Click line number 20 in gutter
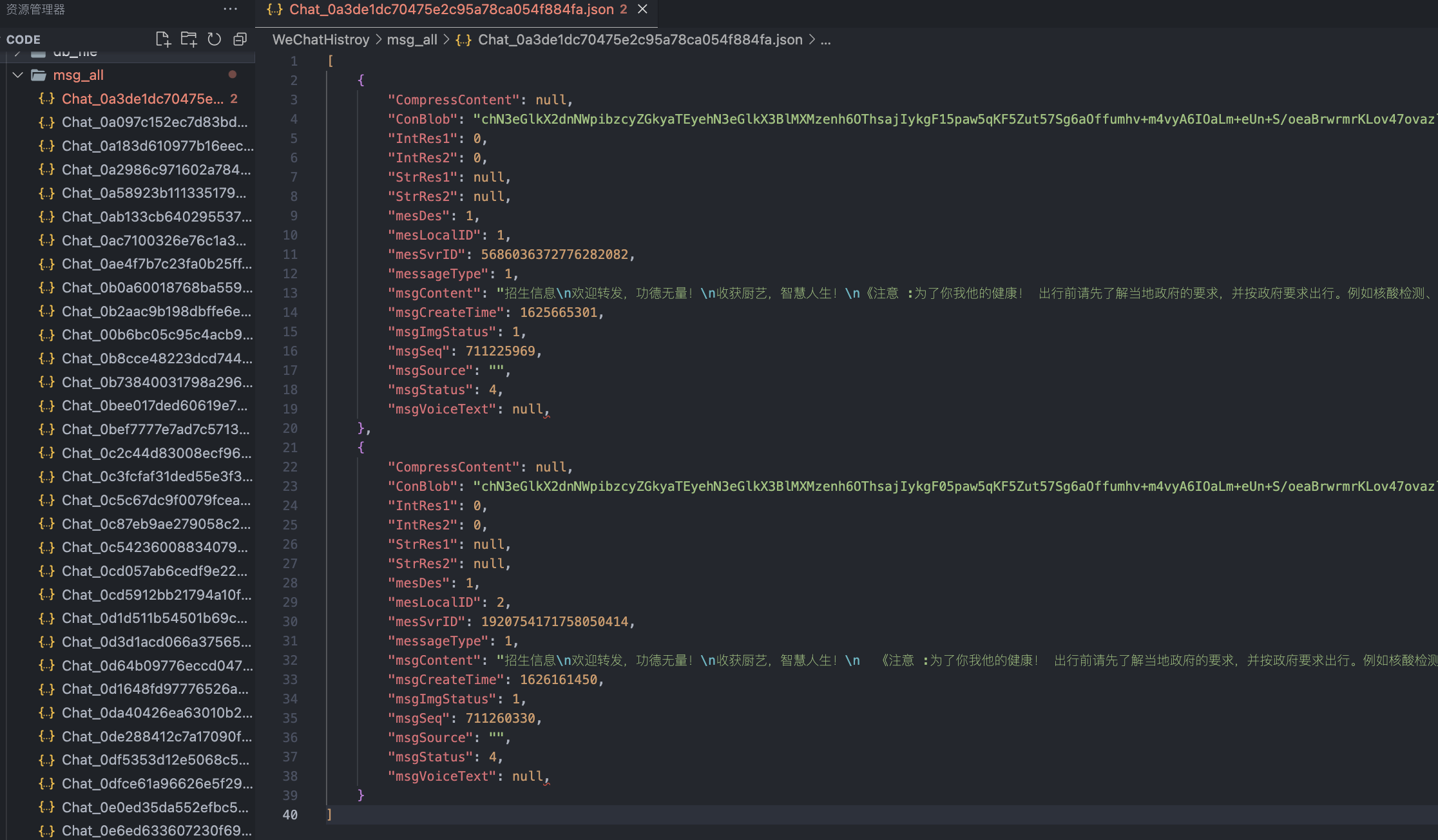 [x=290, y=428]
